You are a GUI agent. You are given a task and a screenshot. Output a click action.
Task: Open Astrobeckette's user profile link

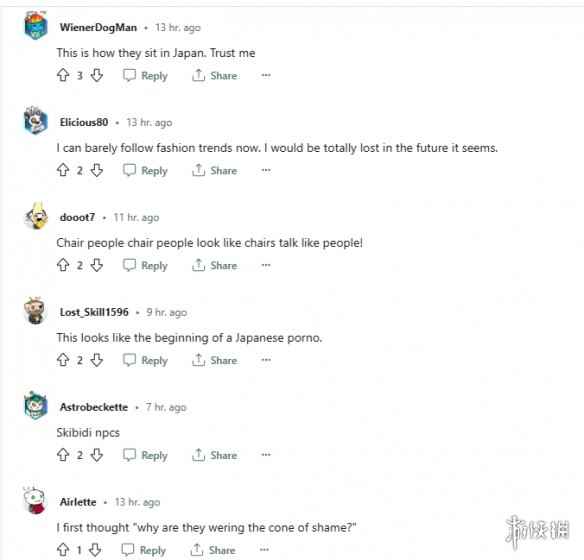click(94, 407)
